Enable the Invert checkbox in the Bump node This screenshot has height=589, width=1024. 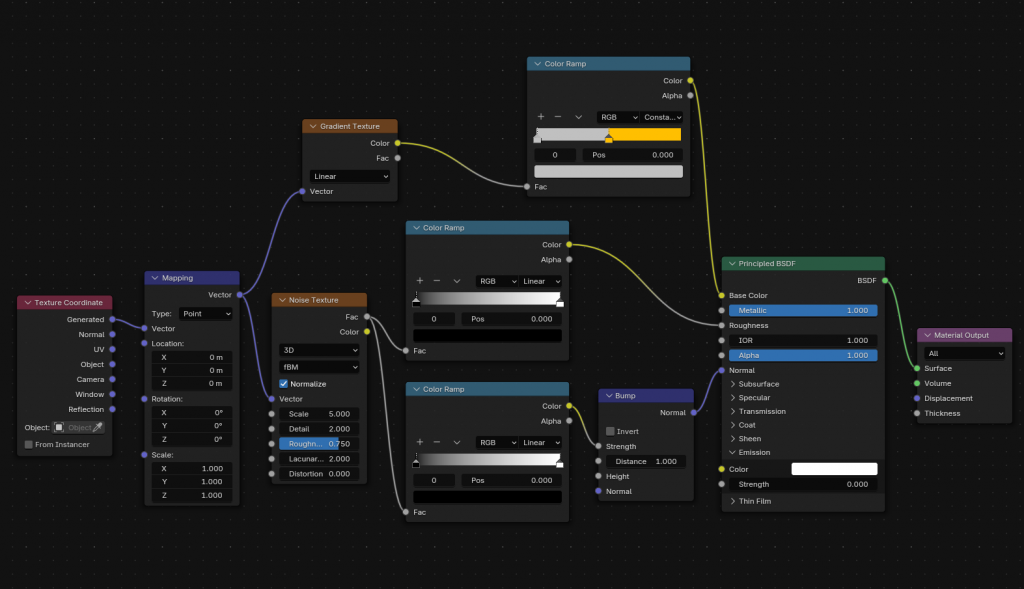coord(610,431)
